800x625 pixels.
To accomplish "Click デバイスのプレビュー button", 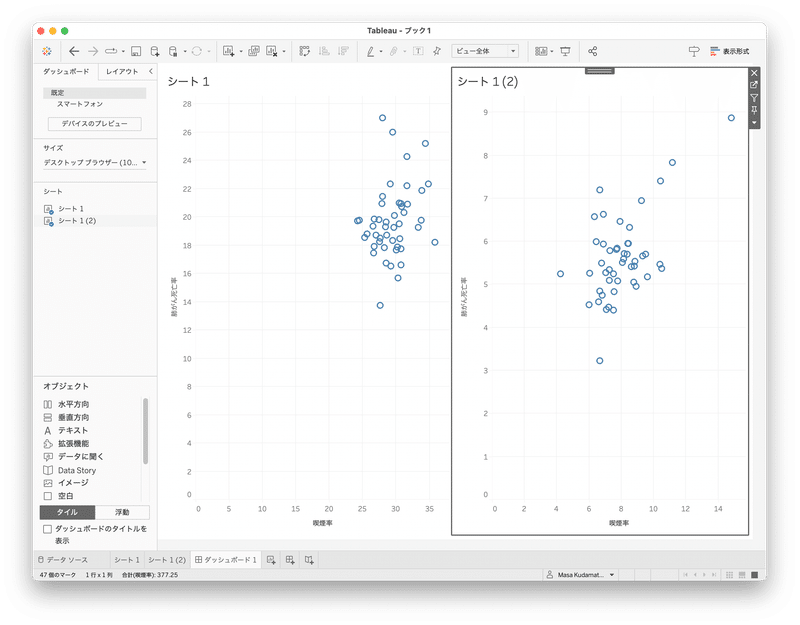I will click(x=94, y=123).
